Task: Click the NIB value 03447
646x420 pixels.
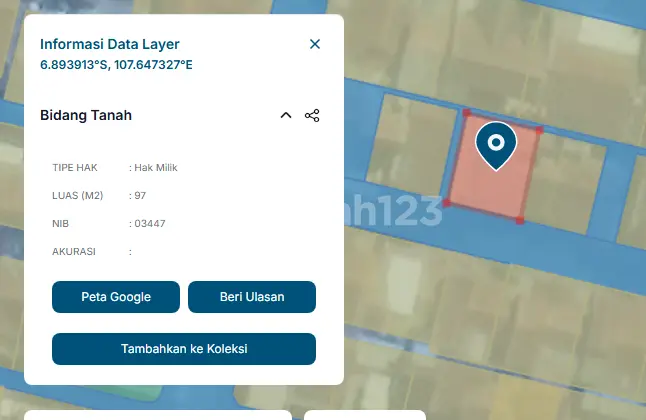Action: tap(150, 223)
